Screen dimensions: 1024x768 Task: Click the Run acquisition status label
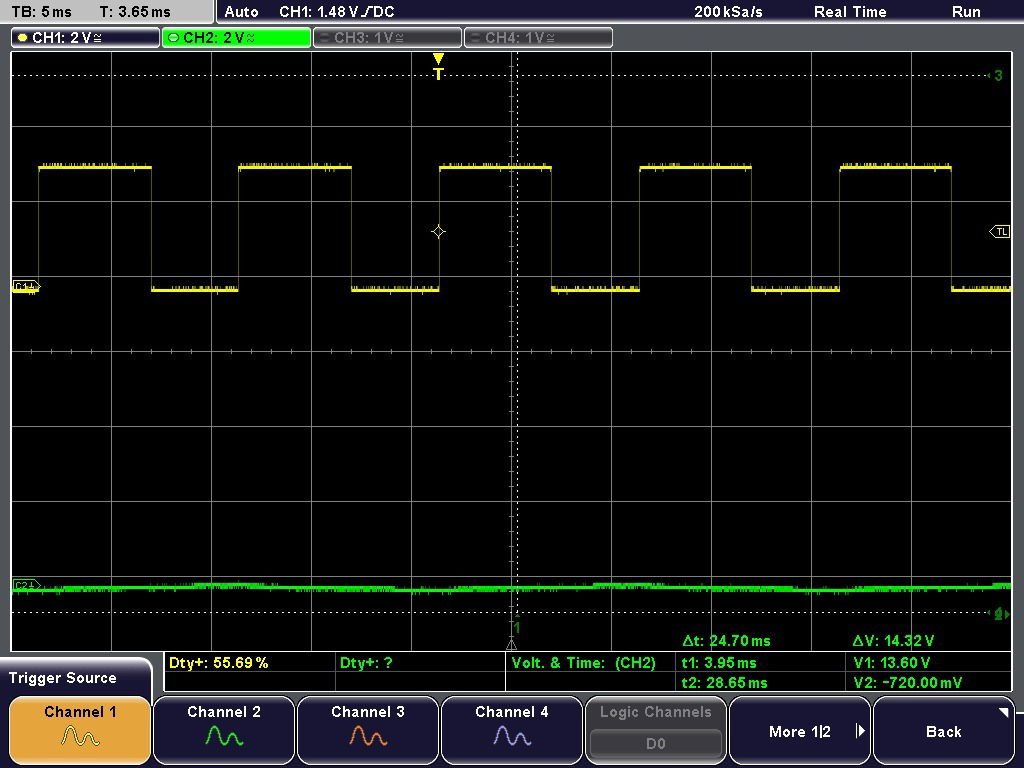(x=966, y=12)
